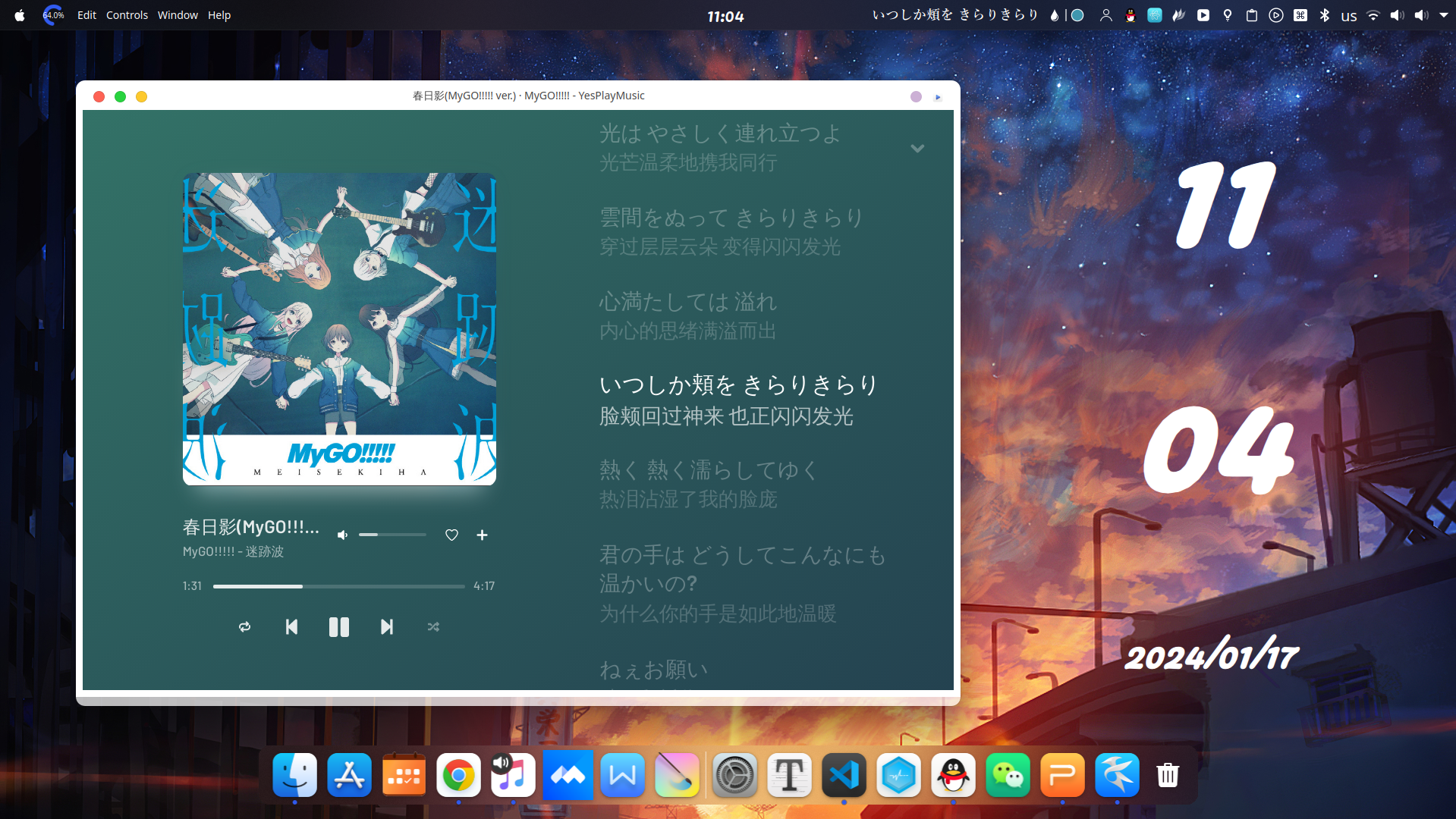This screenshot has height=819, width=1456.
Task: Jump to lyric 君の手は どうしてこんなにも
Action: click(x=743, y=555)
